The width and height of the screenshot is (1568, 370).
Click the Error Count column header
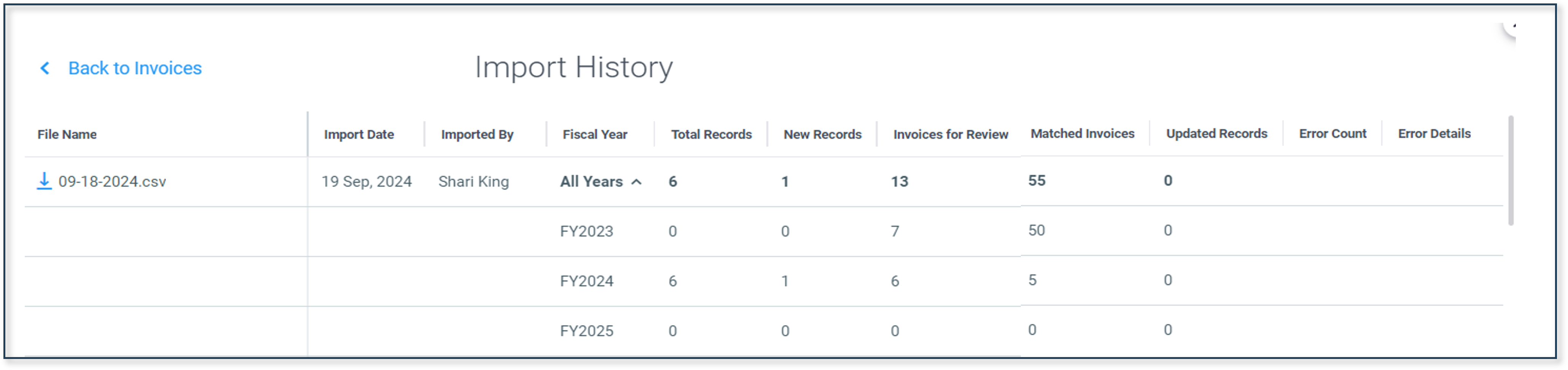pyautogui.click(x=1332, y=133)
